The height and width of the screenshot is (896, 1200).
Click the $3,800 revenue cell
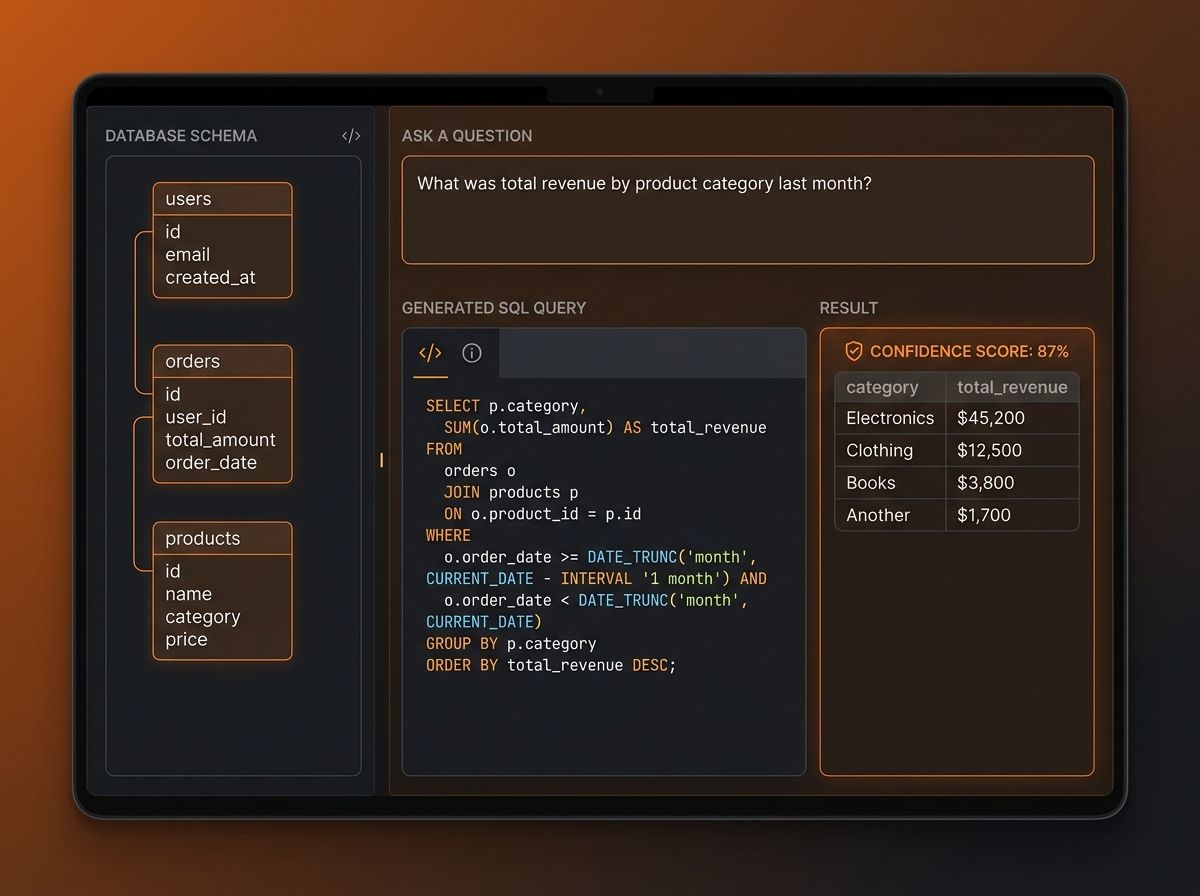(x=1013, y=483)
